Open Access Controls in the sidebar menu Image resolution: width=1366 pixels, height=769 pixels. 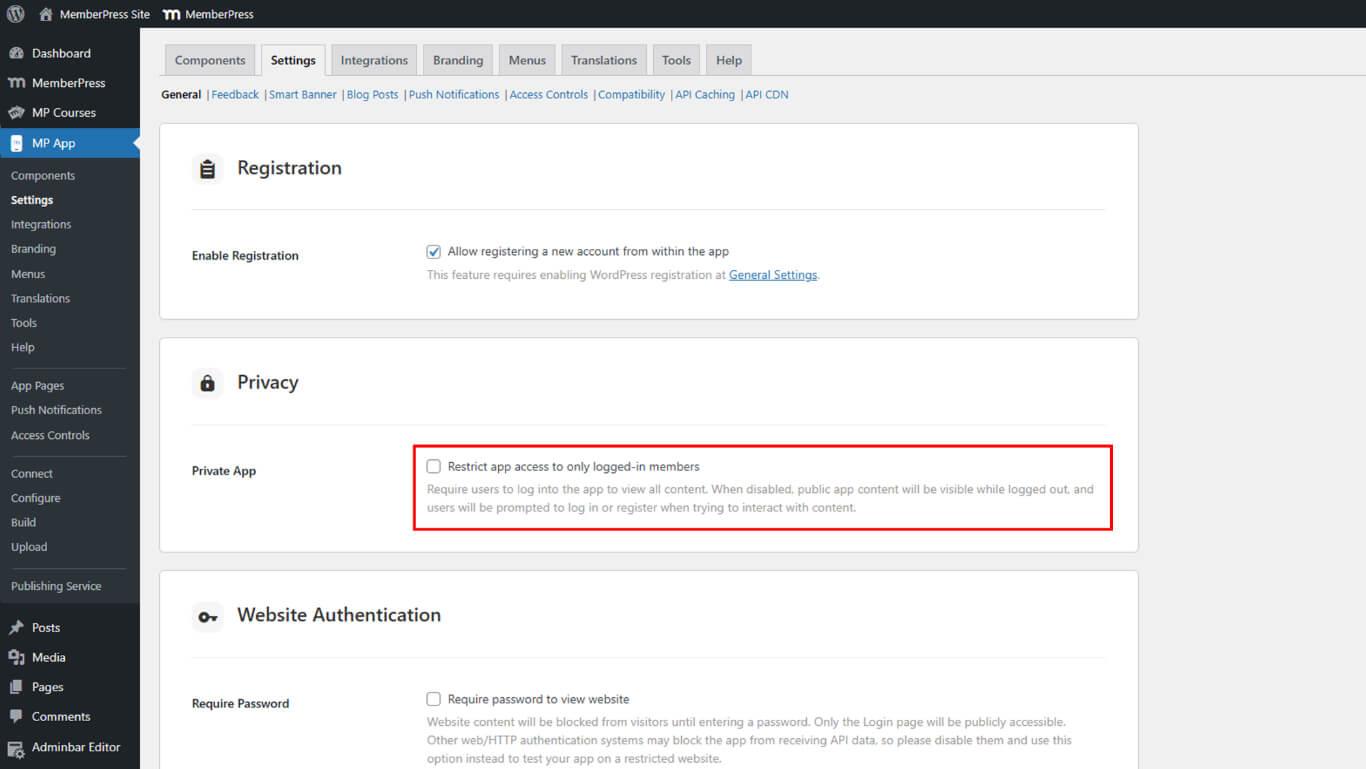coord(50,435)
